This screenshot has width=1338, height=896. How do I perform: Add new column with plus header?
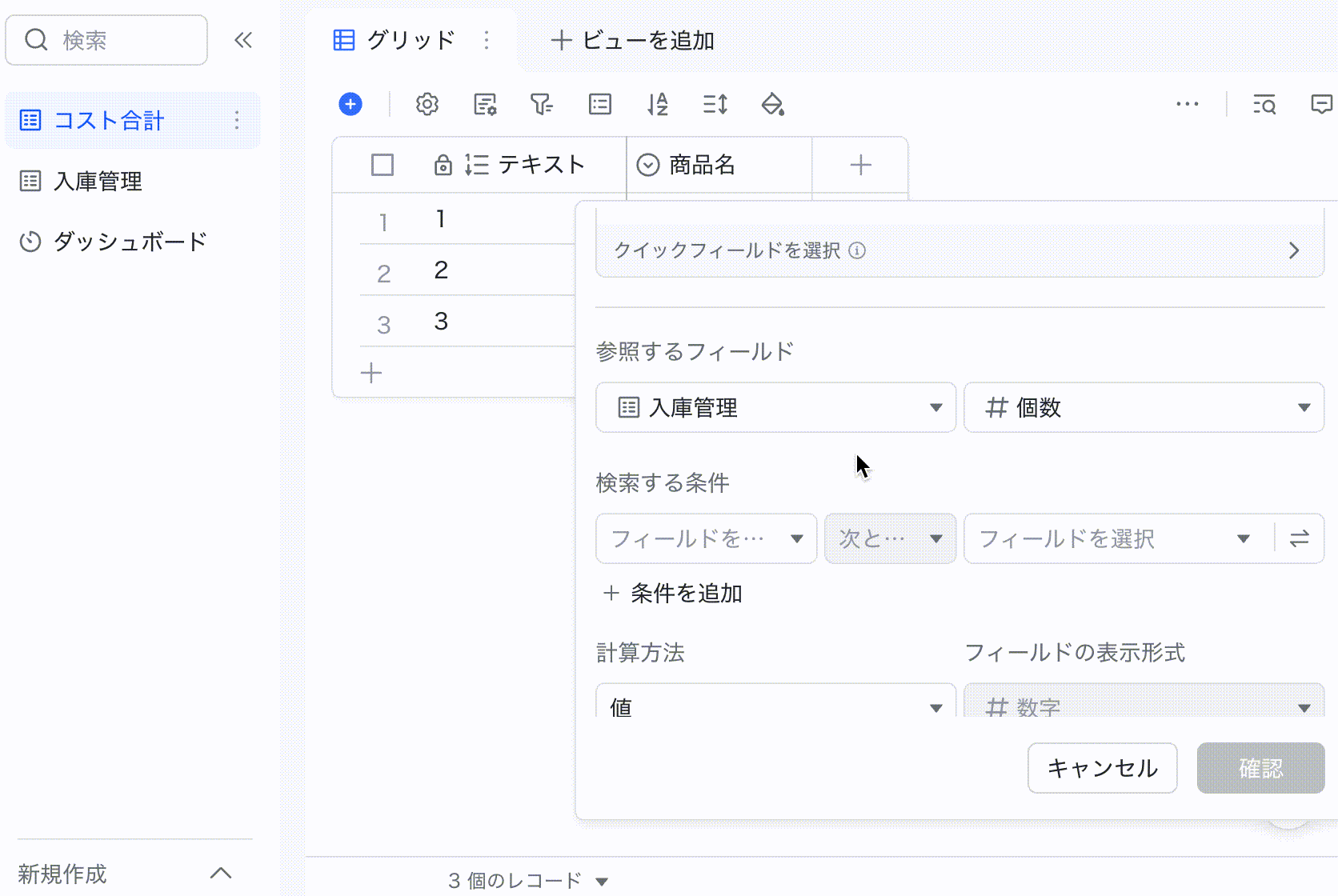(x=860, y=165)
